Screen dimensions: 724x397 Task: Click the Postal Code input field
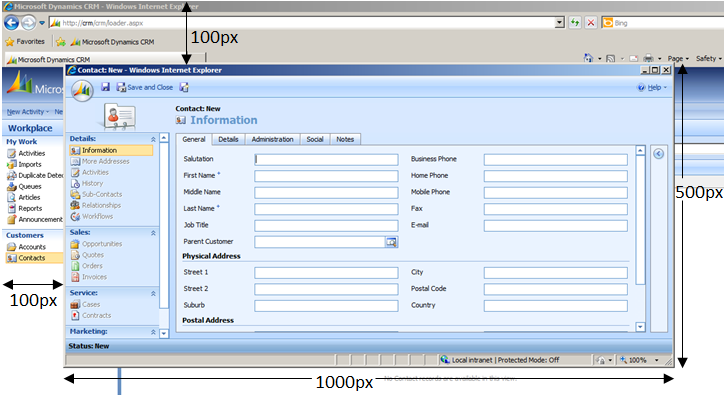tap(555, 289)
